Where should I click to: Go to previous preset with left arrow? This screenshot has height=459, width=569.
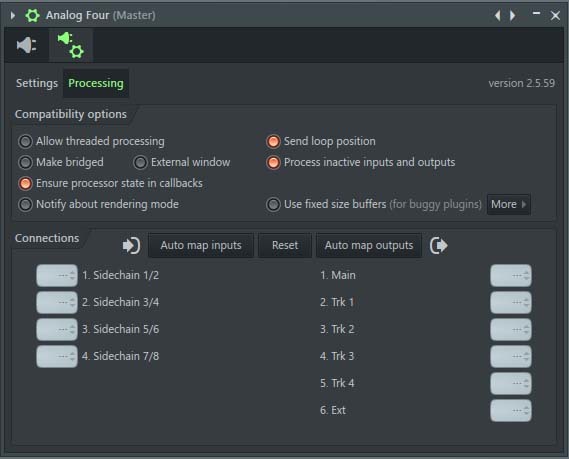[x=498, y=16]
